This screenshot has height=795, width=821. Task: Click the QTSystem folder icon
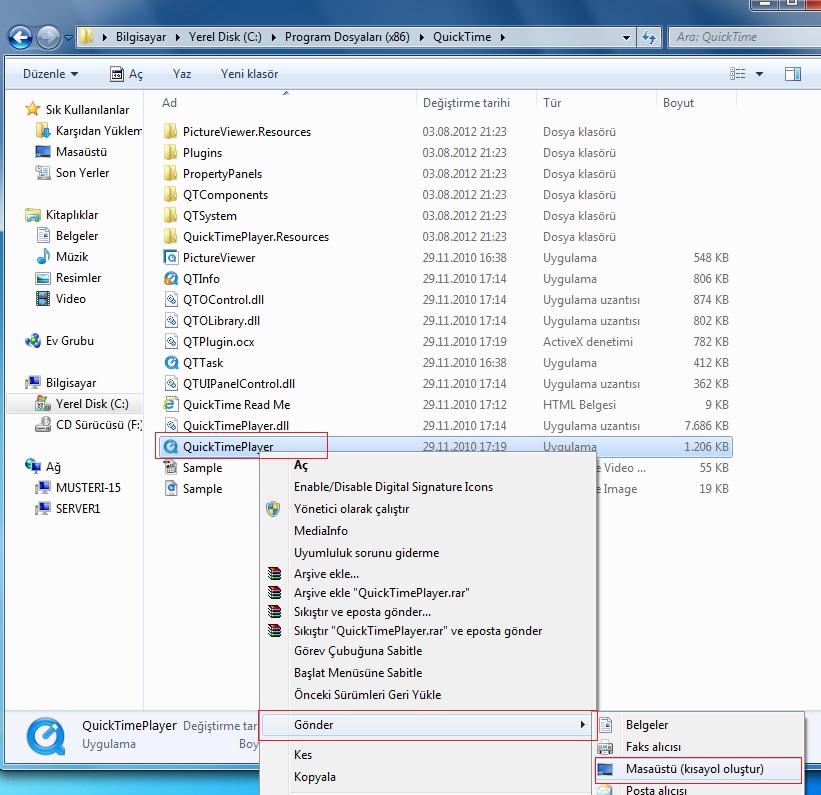170,215
